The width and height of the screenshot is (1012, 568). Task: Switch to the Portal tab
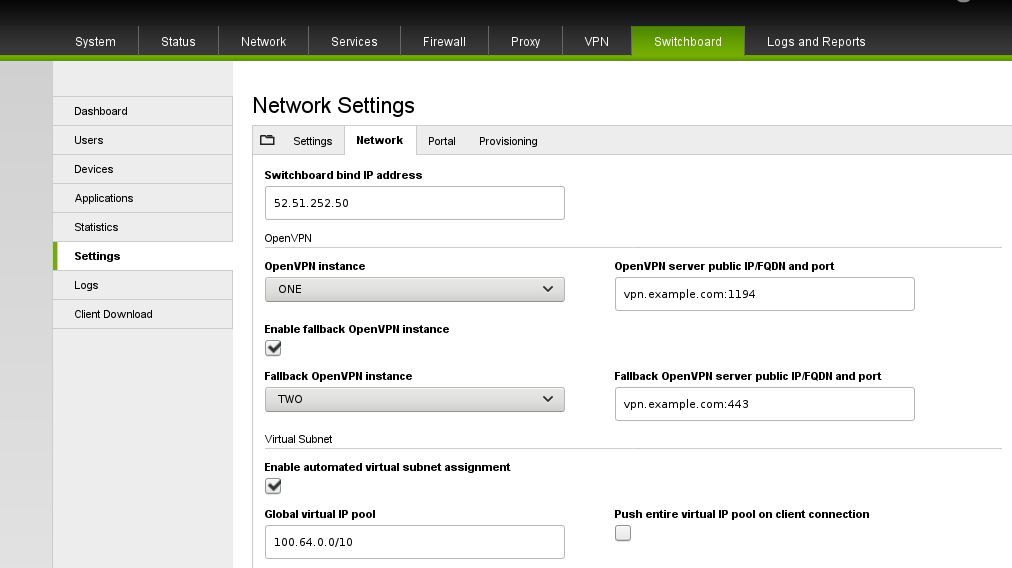coord(441,141)
